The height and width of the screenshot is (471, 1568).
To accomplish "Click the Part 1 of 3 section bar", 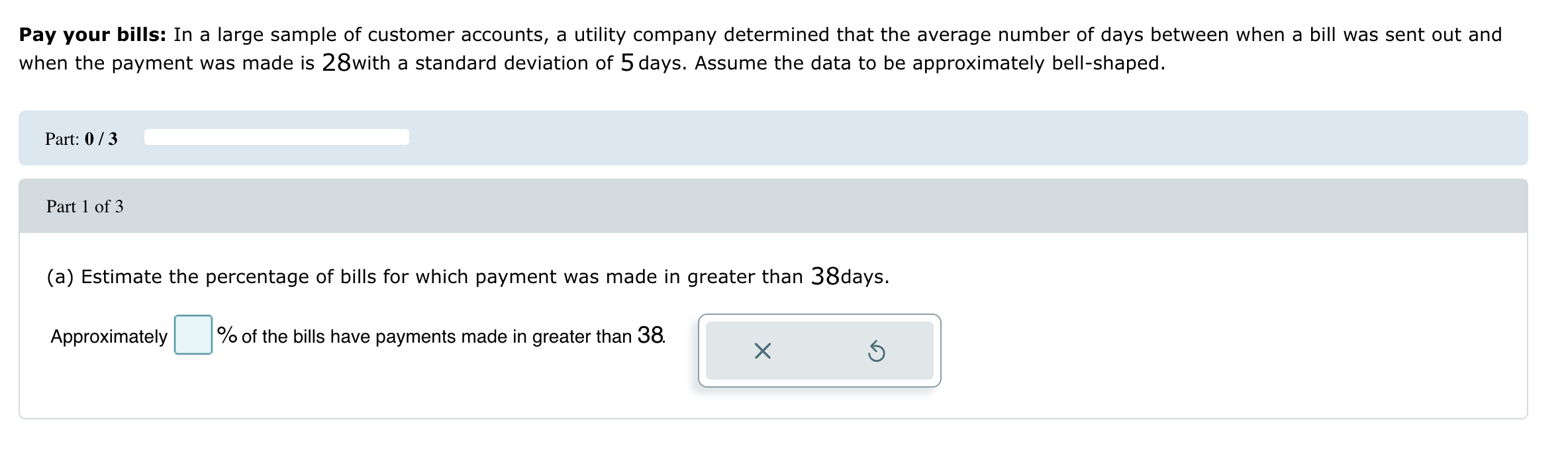I will (x=781, y=206).
